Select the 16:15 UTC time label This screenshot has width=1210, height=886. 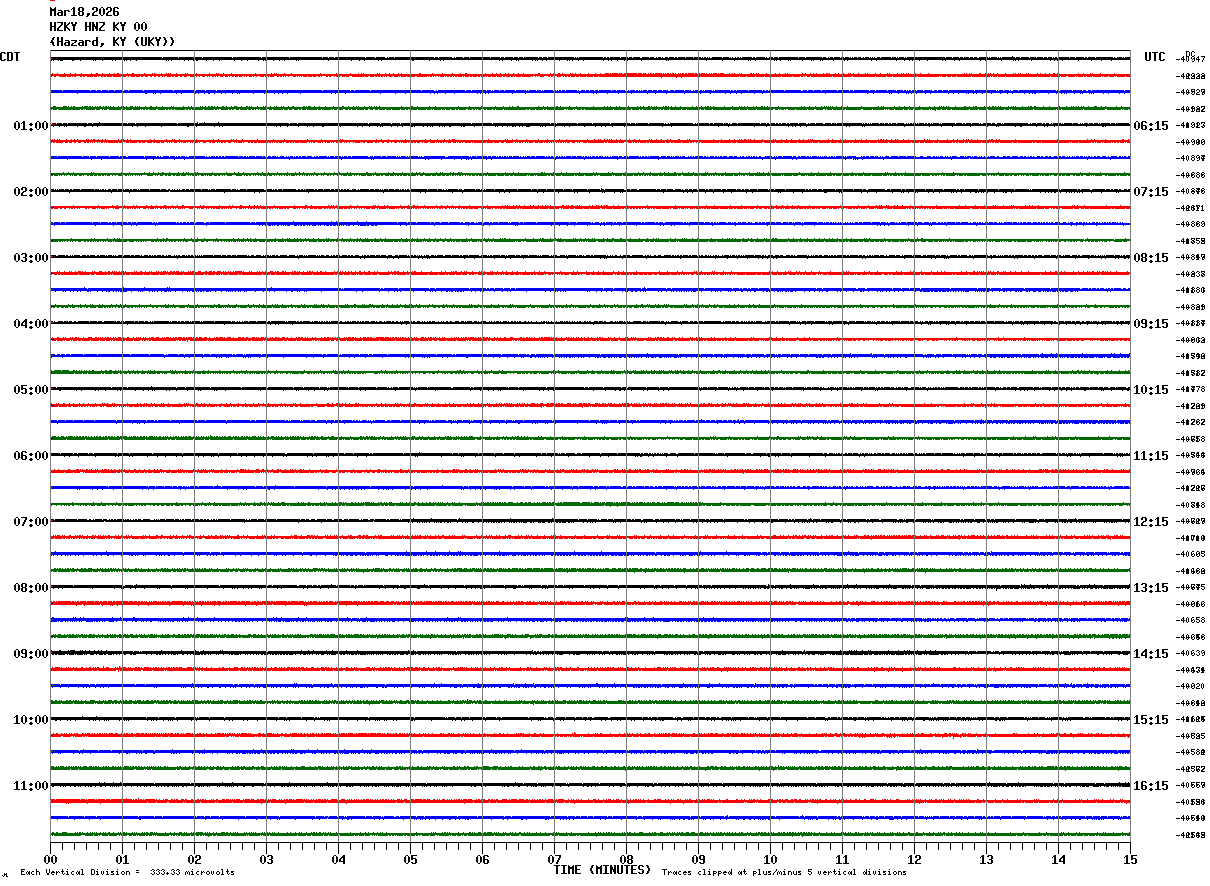click(x=1151, y=786)
